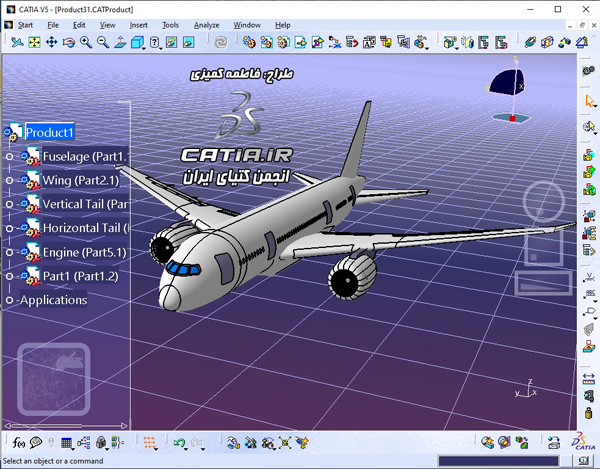Screen dimensions: 600x469
Task: Select Engine (Part5.1) in tree
Action: (x=84, y=252)
